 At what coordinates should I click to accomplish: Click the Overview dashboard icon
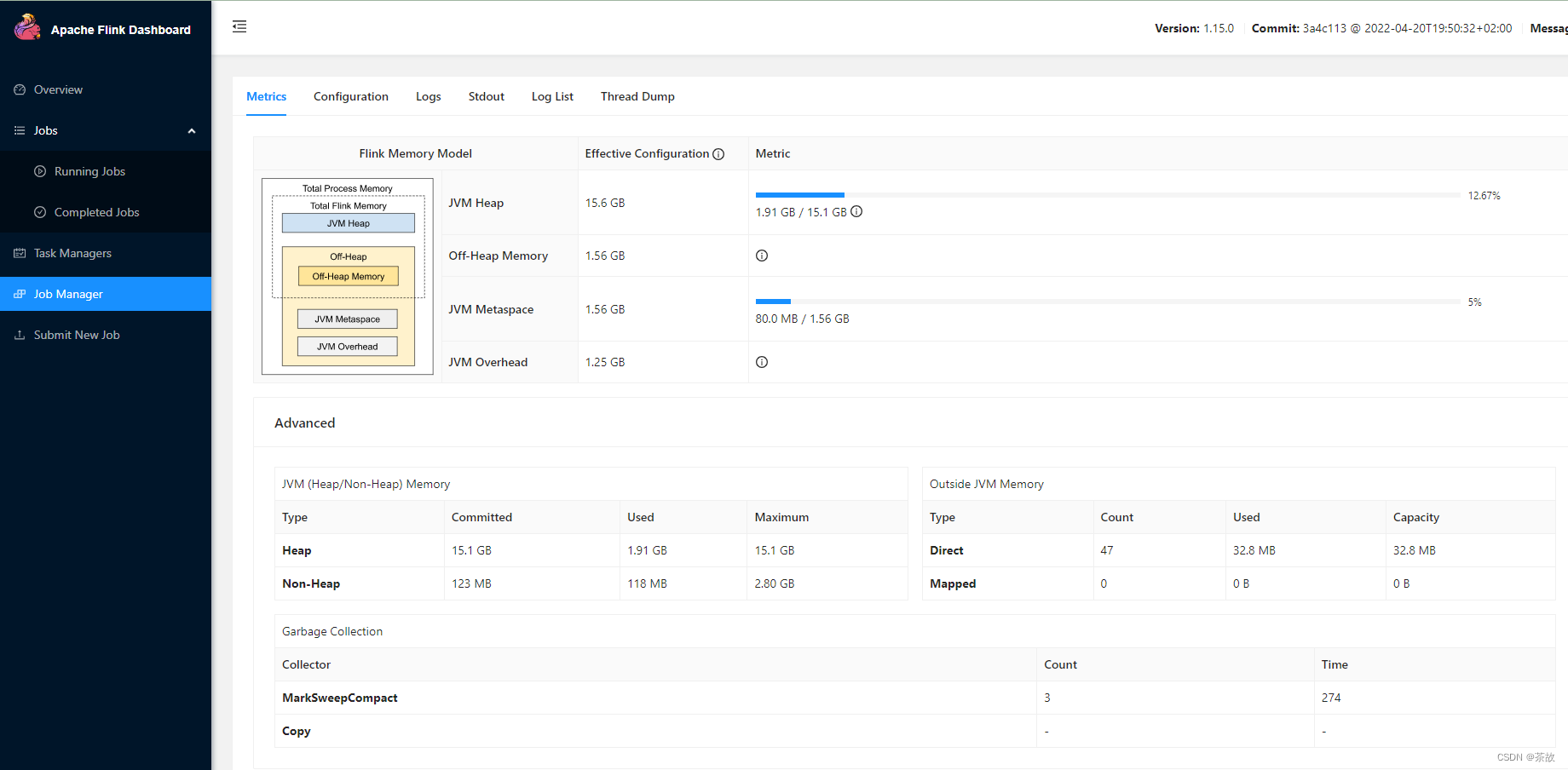[x=20, y=89]
